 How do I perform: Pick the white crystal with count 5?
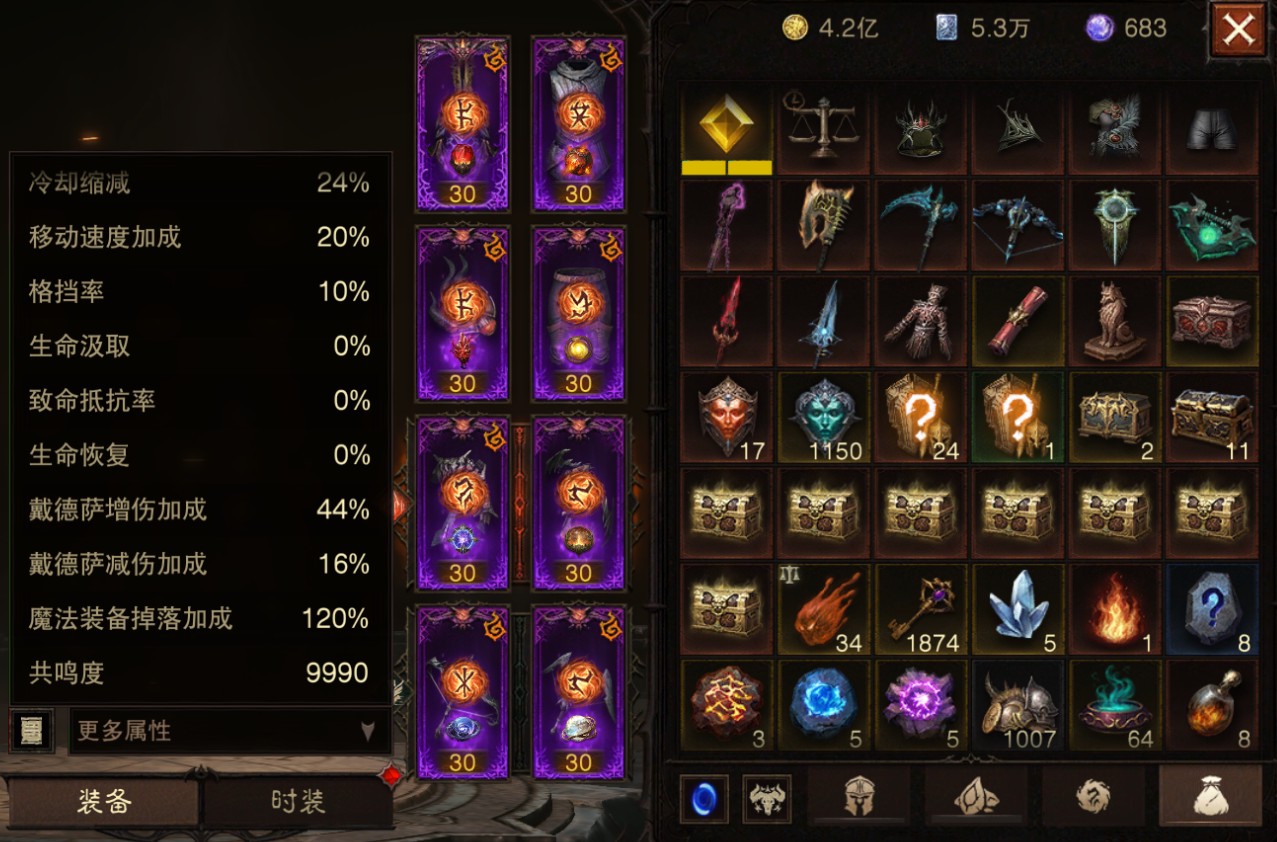click(x=1019, y=610)
